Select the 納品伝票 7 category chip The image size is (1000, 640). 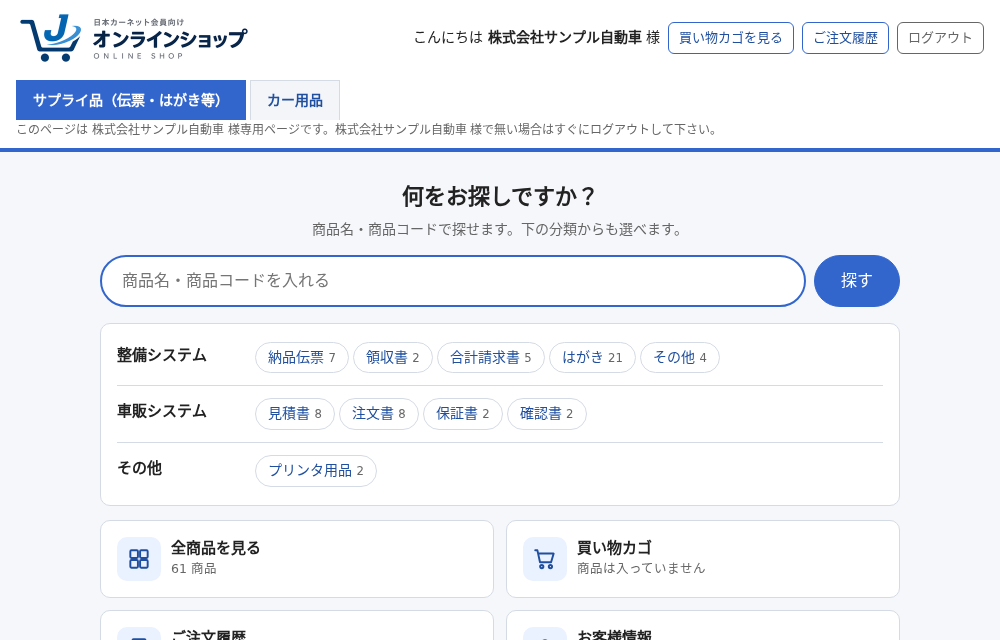[x=302, y=358]
